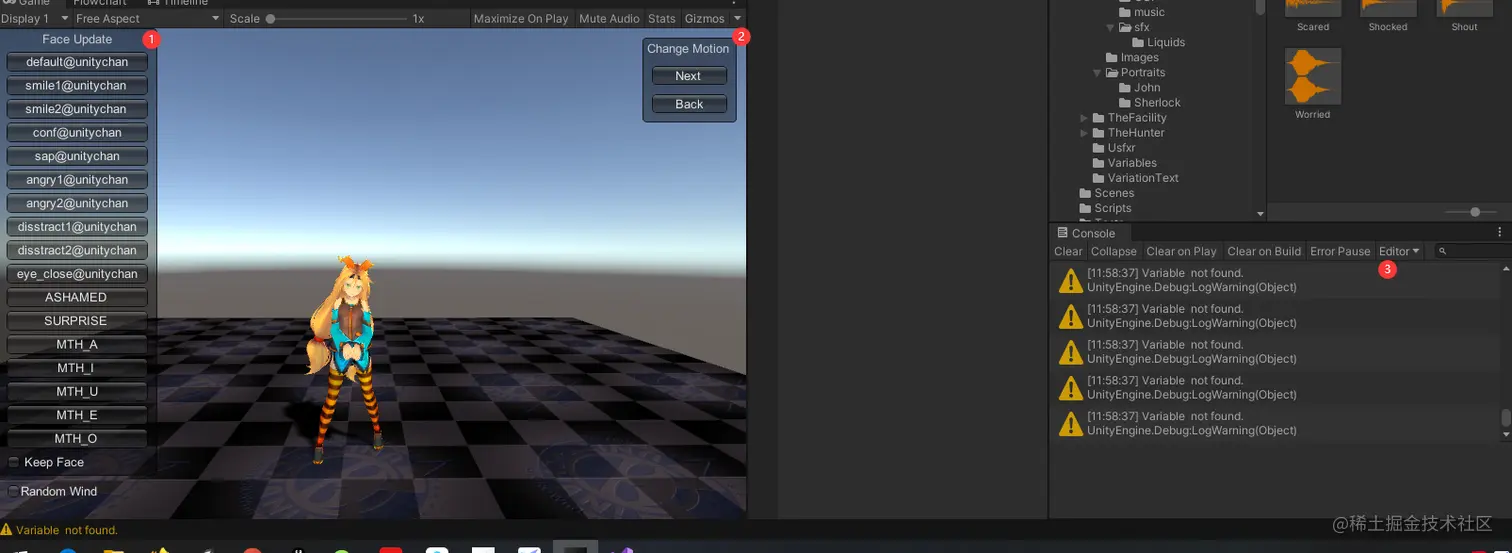The width and height of the screenshot is (1512, 553).
Task: Click the MTH_A mouth button
Action: (x=77, y=344)
